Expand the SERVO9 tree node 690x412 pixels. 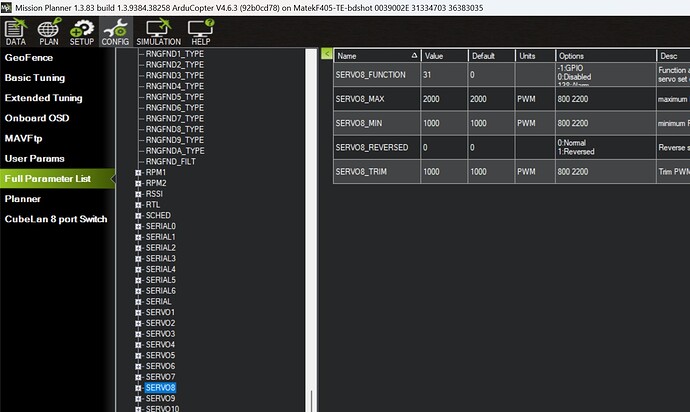139,398
